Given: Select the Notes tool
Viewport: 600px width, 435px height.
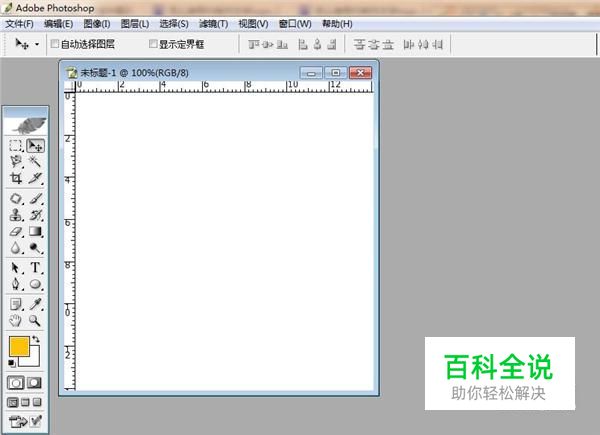Looking at the screenshot, I should [x=16, y=304].
